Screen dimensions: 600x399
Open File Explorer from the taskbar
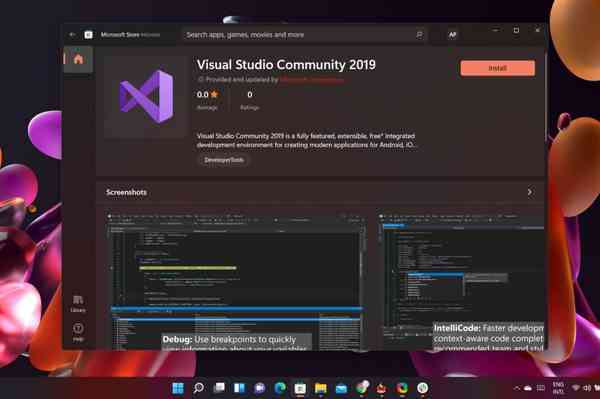click(x=321, y=388)
